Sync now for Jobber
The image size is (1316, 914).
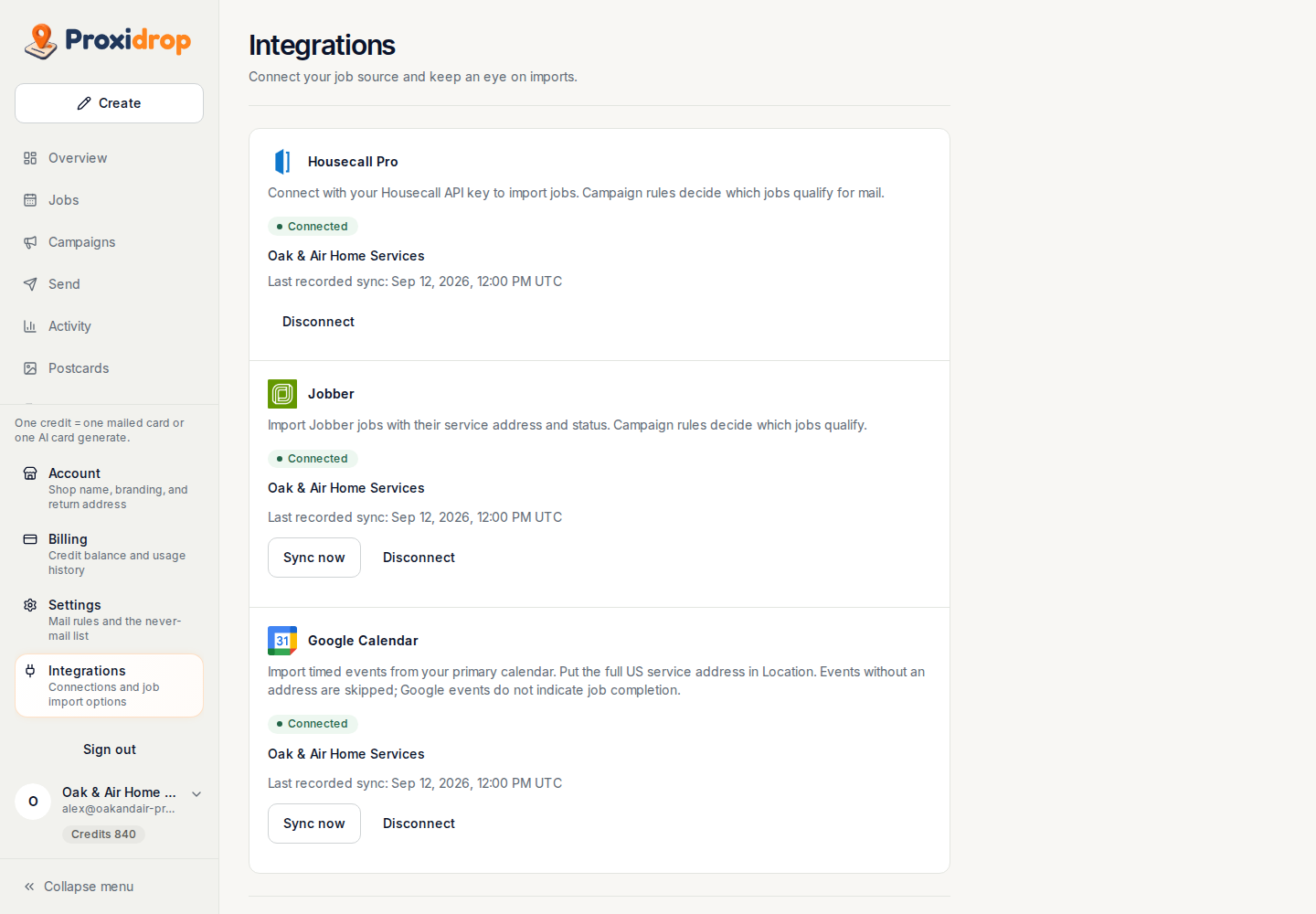click(314, 558)
